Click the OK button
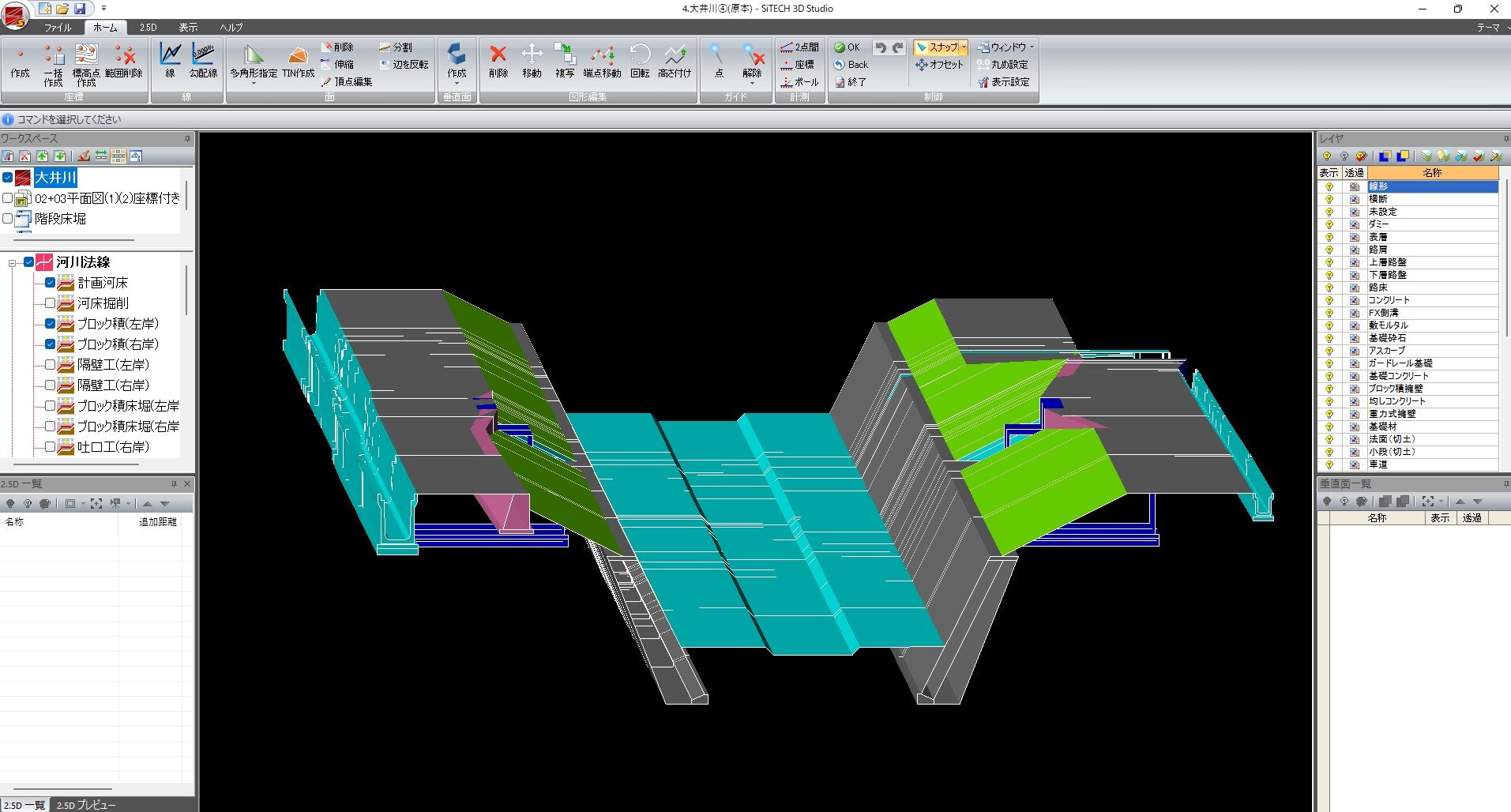The height and width of the screenshot is (812, 1511). [x=848, y=47]
